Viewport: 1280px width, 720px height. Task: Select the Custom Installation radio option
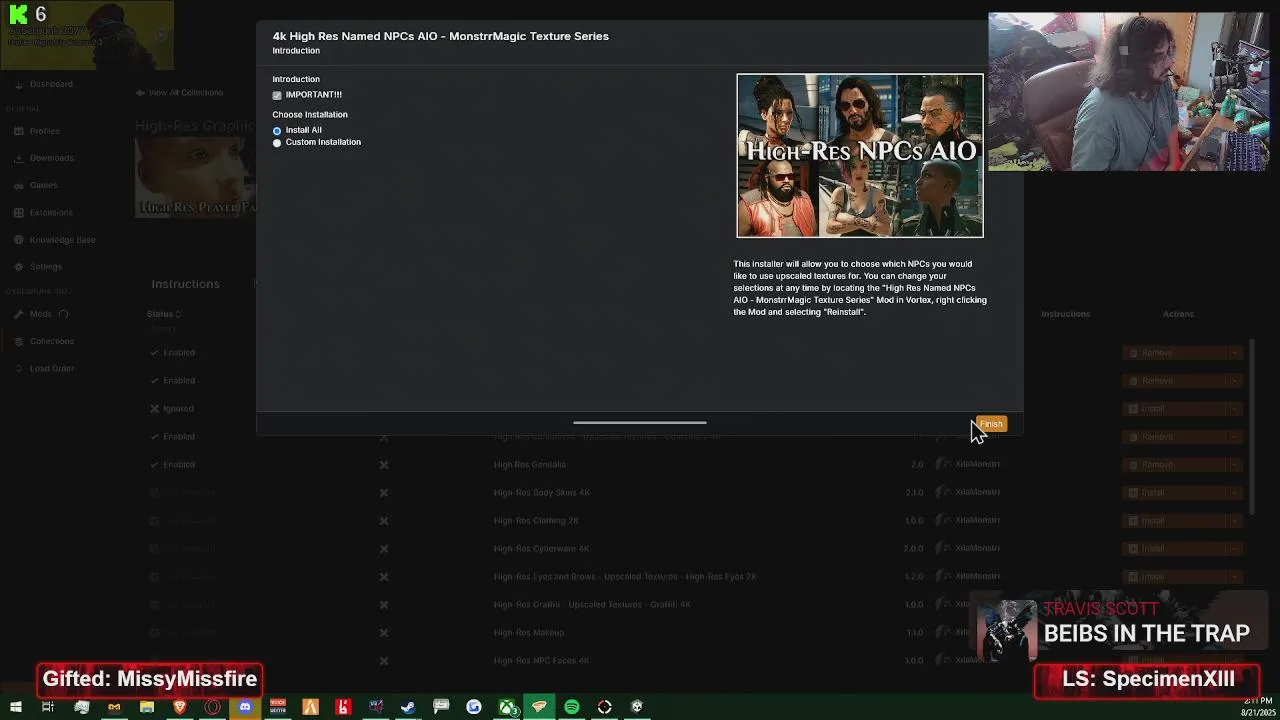[x=277, y=143]
